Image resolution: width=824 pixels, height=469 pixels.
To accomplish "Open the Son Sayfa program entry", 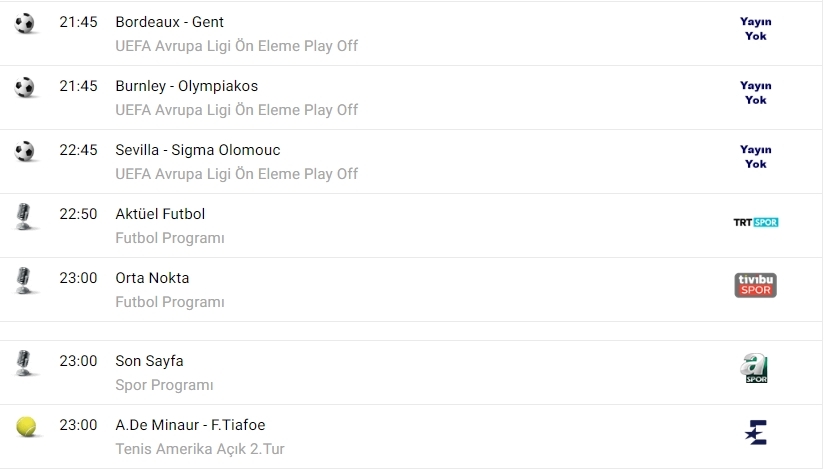I will click(x=150, y=361).
